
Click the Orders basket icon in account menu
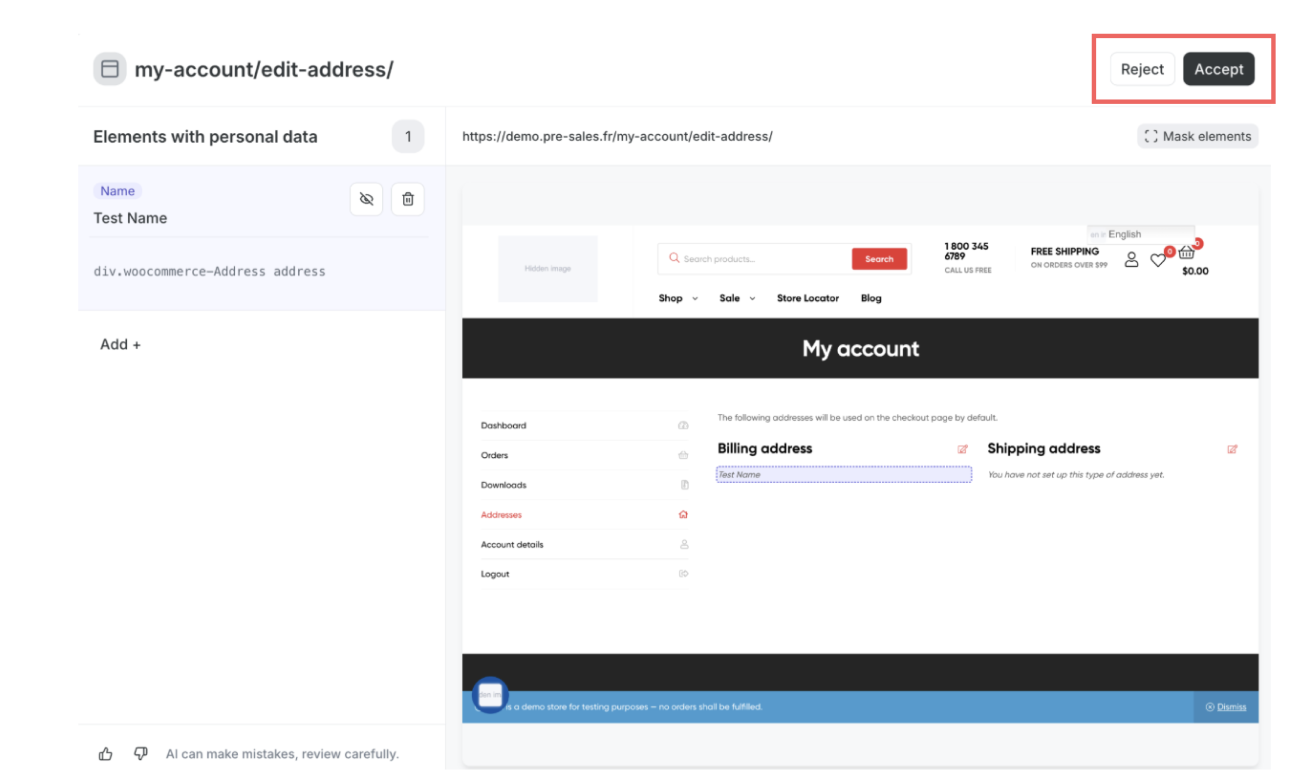(684, 455)
